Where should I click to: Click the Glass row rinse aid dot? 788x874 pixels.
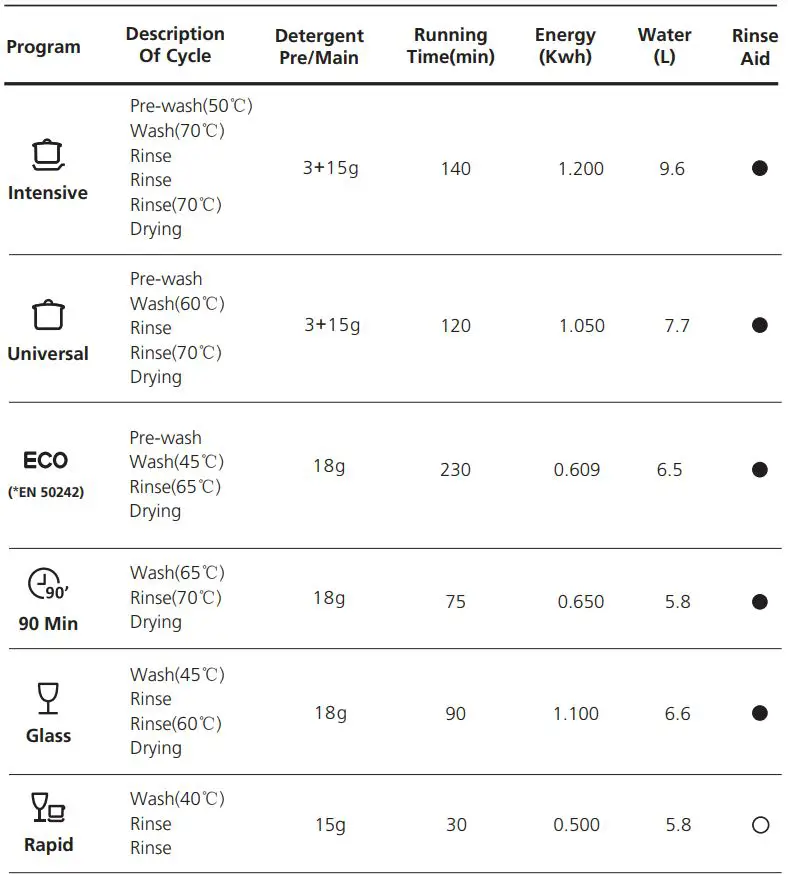click(x=759, y=713)
